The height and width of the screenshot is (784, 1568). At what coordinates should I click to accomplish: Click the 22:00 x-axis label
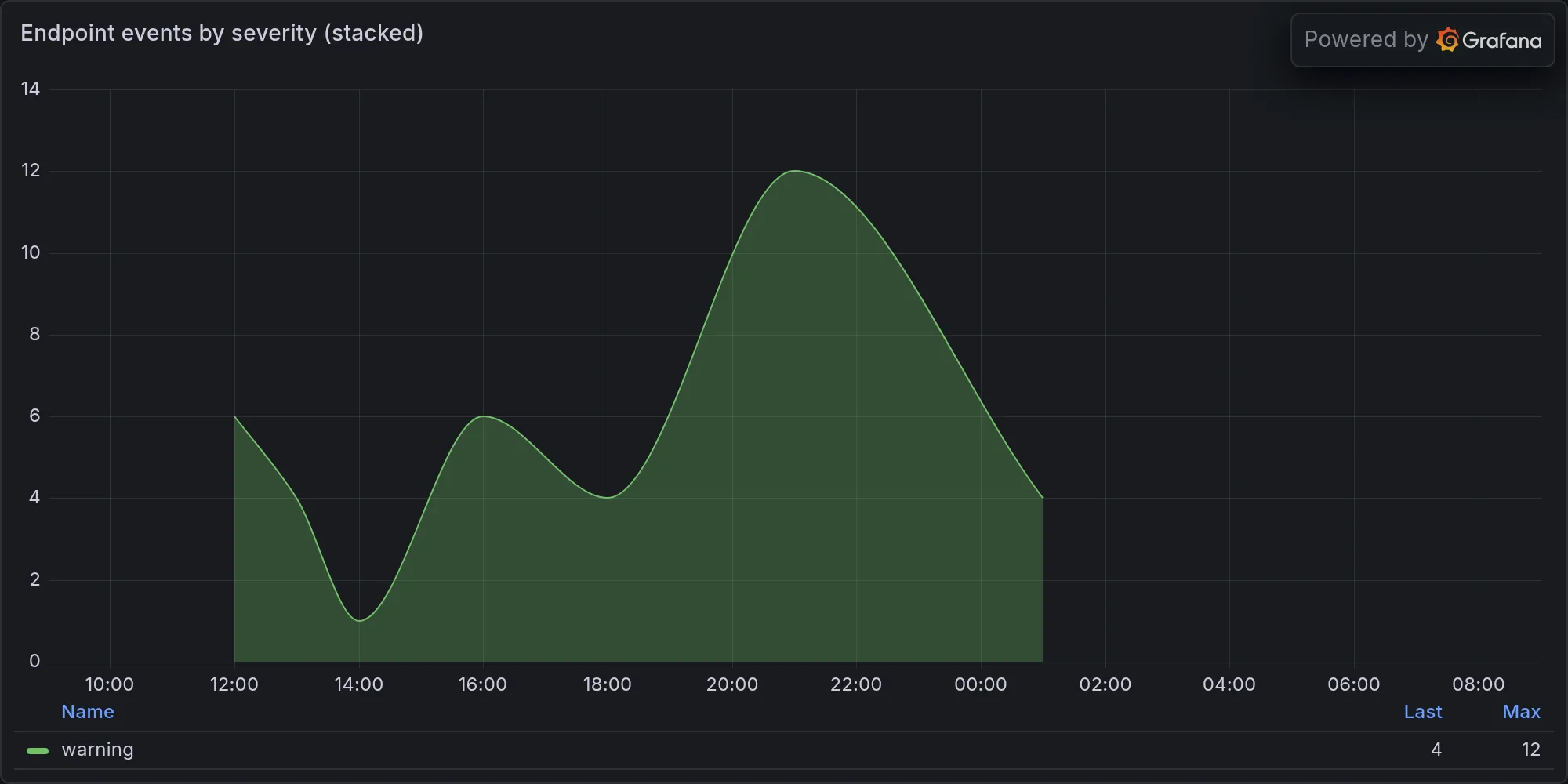point(856,684)
